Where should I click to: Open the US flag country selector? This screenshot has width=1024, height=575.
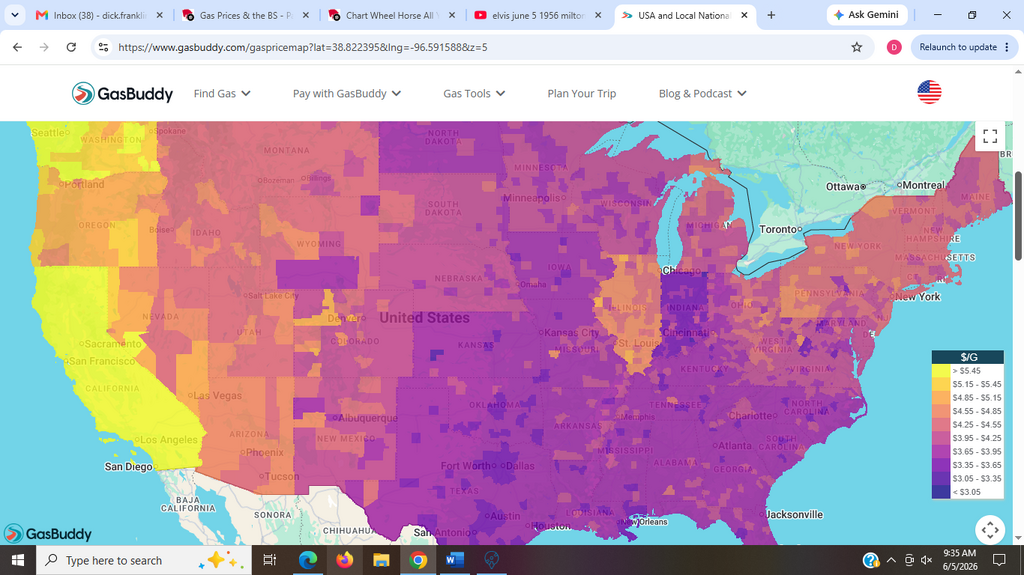[929, 93]
